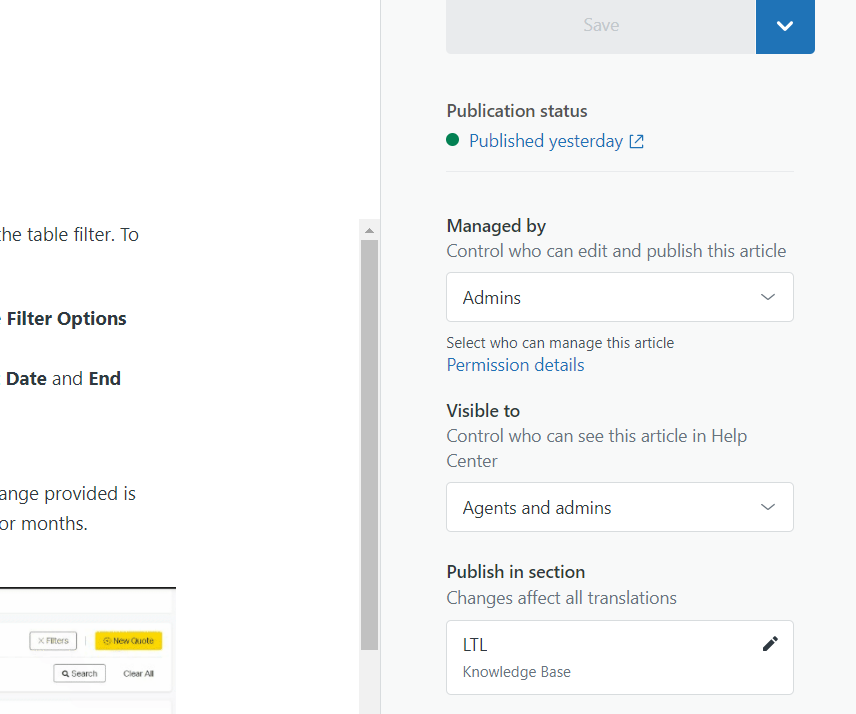Open the Published yesterday link
The height and width of the screenshot is (714, 856).
545,141
